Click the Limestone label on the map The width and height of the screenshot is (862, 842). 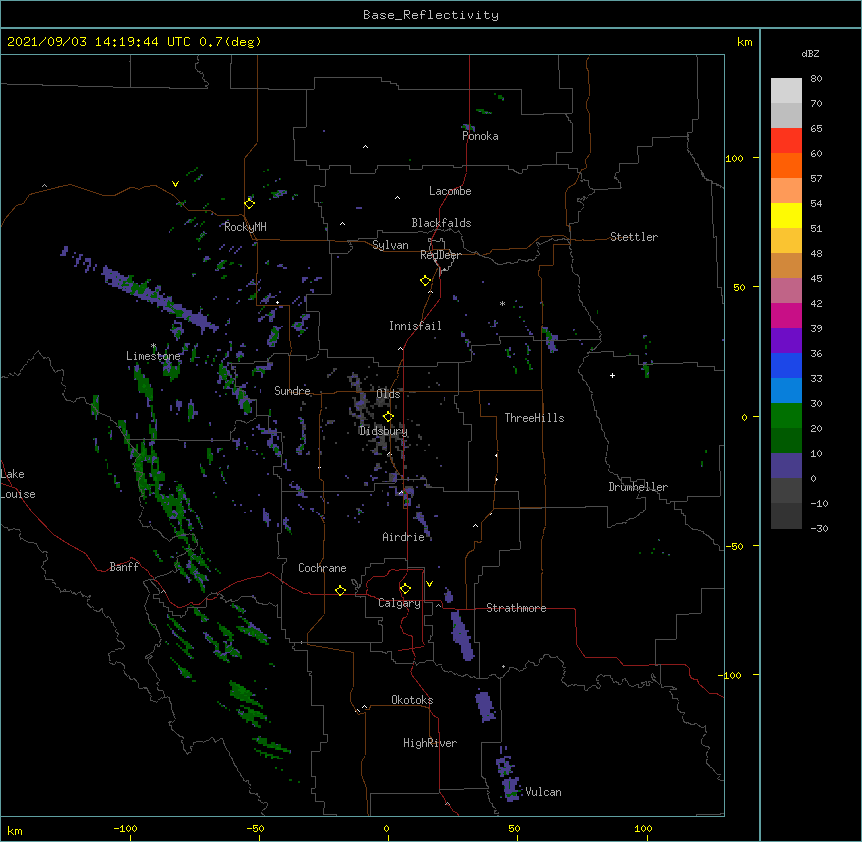(x=153, y=356)
